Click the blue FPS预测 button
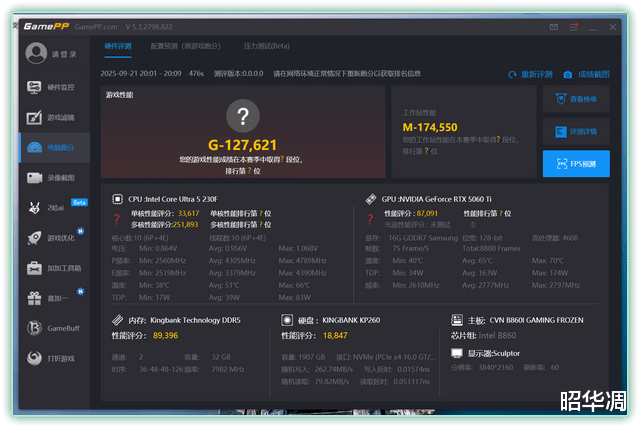 click(x=576, y=164)
